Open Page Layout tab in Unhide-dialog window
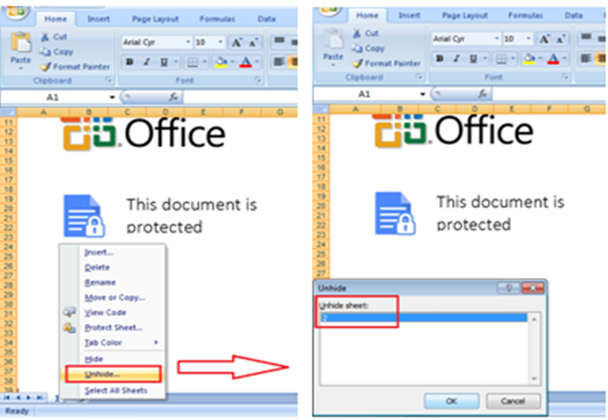 pyautogui.click(x=465, y=16)
